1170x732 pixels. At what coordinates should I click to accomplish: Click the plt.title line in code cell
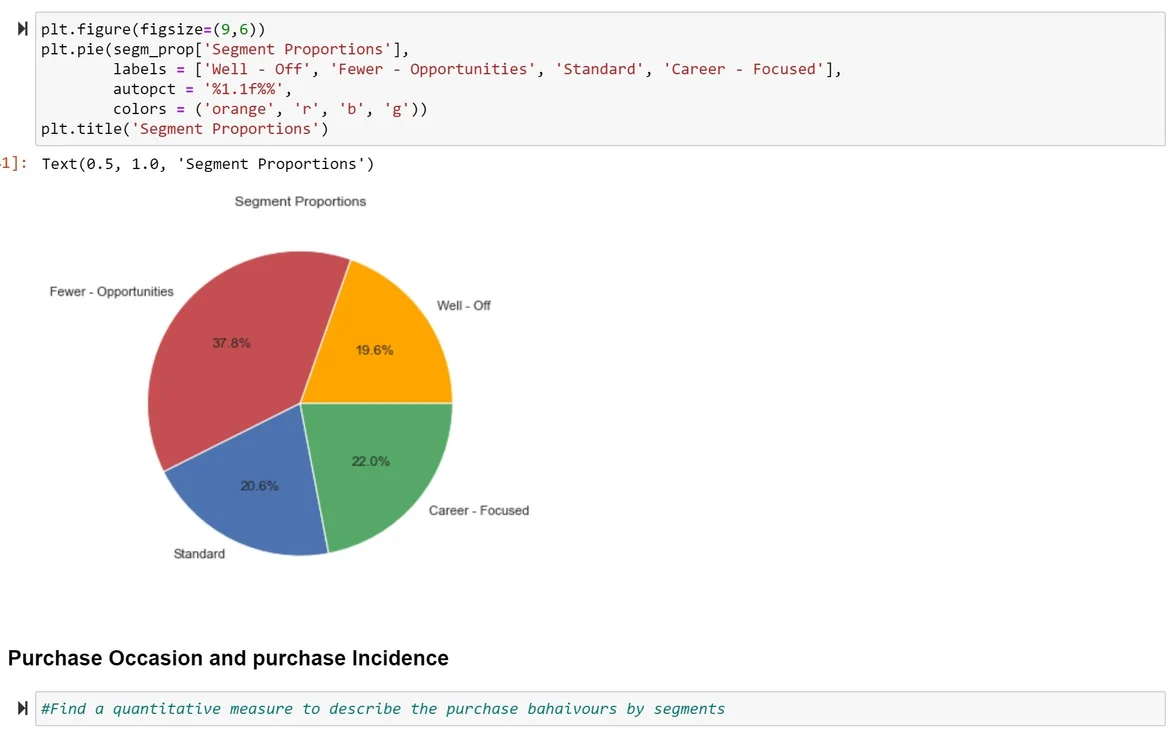(x=185, y=129)
